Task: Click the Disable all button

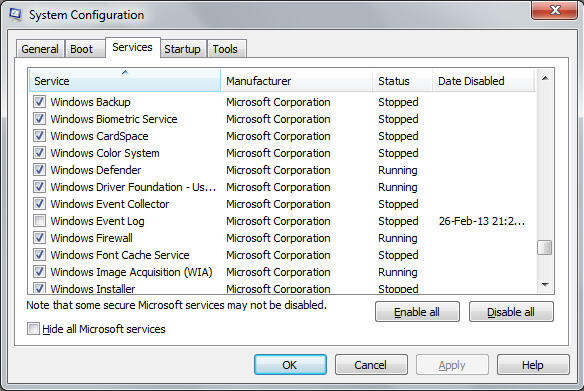Action: tap(511, 312)
